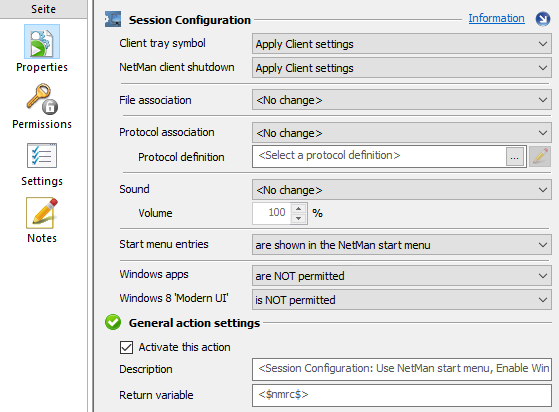This screenshot has width=559, height=412.
Task: Click the Seite column header
Action: pyautogui.click(x=43, y=9)
